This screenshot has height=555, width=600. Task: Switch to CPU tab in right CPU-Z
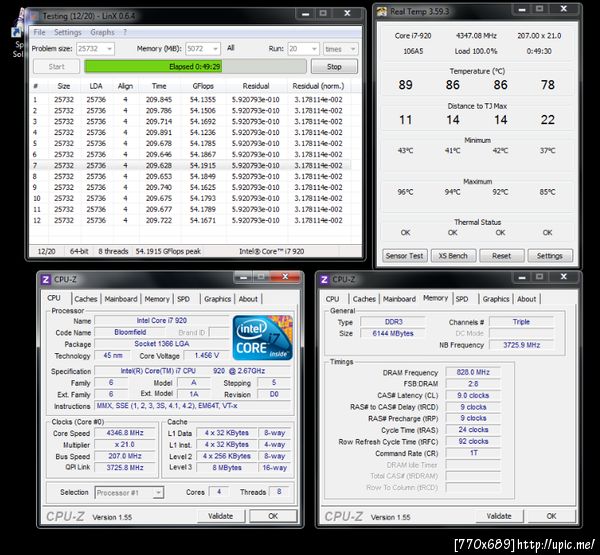pyautogui.click(x=332, y=299)
